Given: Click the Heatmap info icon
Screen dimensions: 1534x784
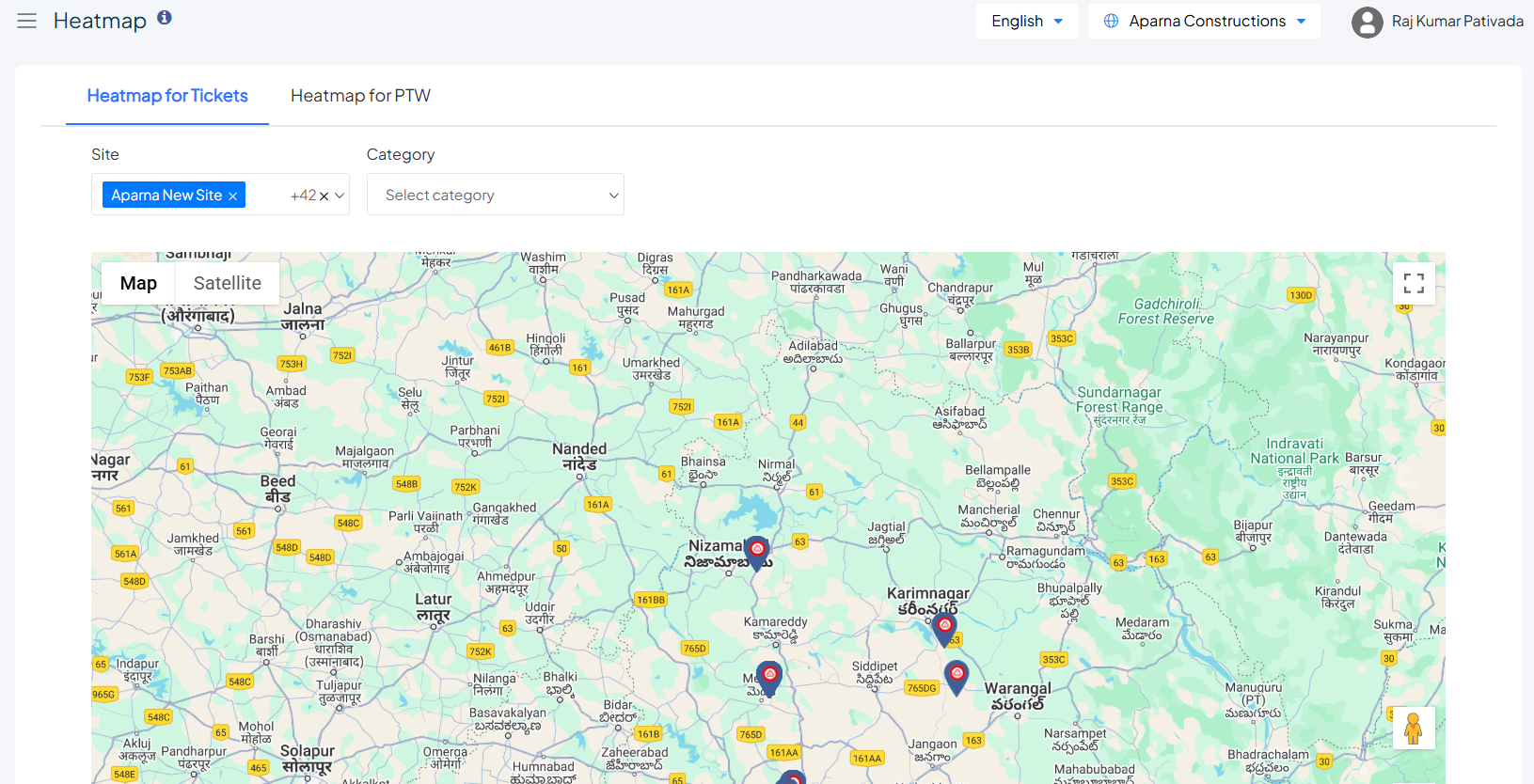Looking at the screenshot, I should click(x=165, y=18).
